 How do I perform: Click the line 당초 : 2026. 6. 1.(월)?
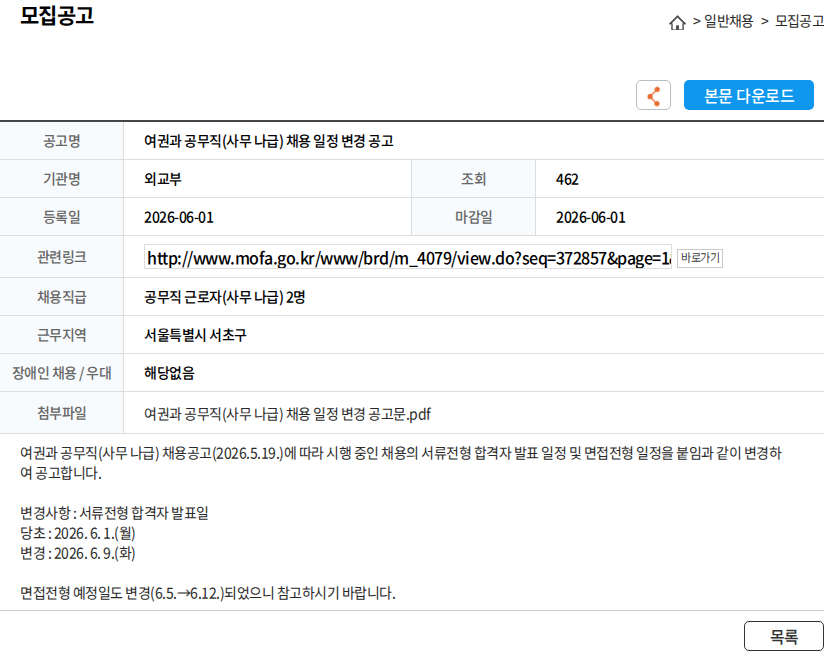[x=78, y=533]
